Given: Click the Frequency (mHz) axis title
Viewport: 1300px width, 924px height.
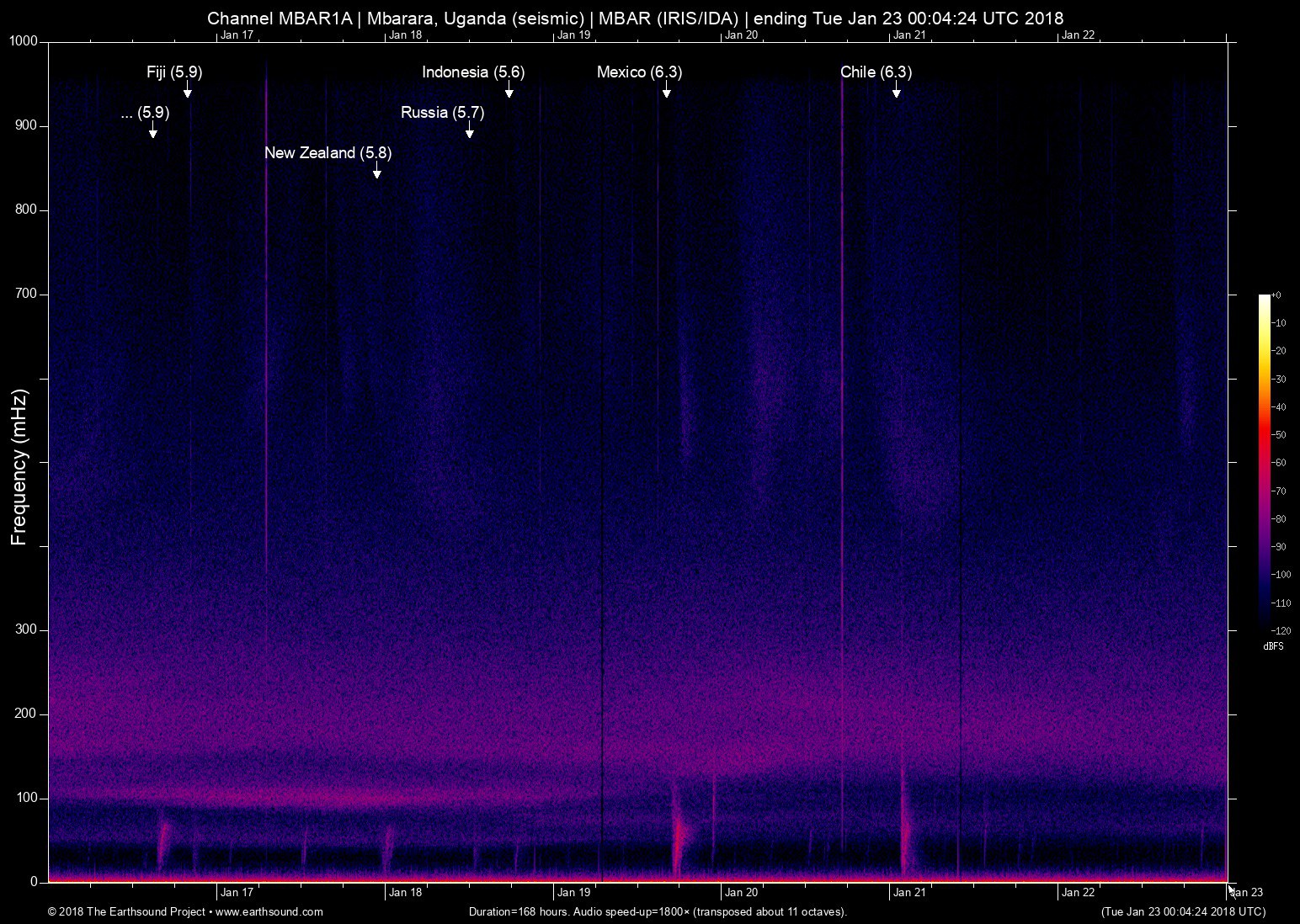Looking at the screenshot, I should [x=19, y=467].
